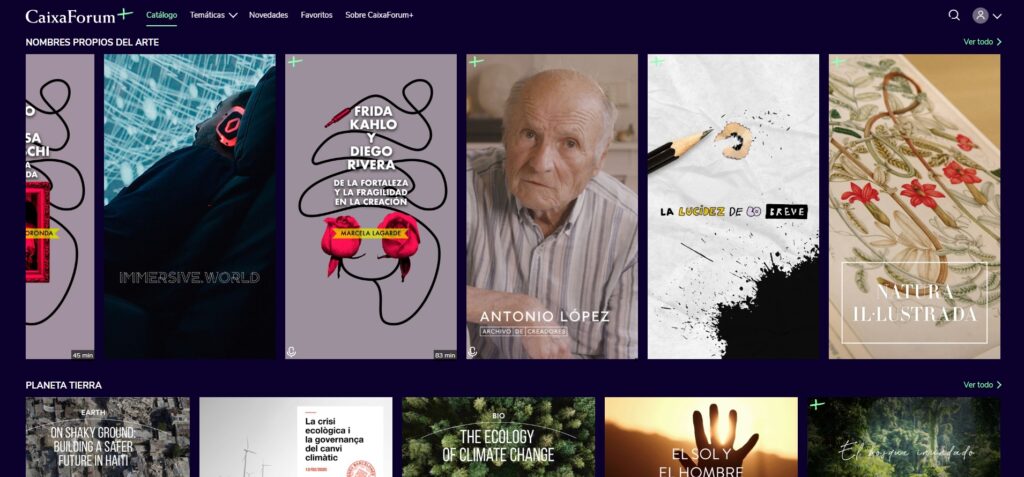1024x477 pixels.
Task: Open the search magnifier icon
Action: pyautogui.click(x=953, y=15)
